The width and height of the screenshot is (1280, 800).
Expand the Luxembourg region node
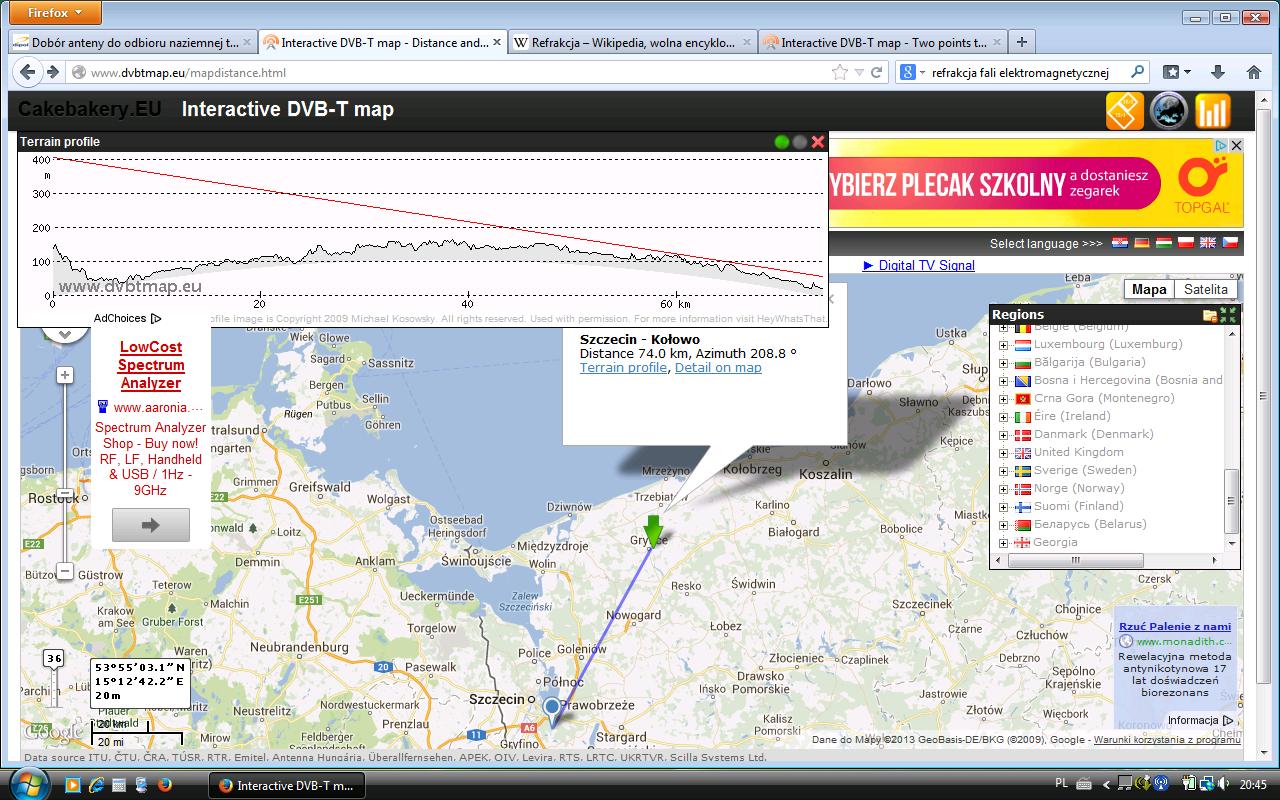(x=1003, y=344)
